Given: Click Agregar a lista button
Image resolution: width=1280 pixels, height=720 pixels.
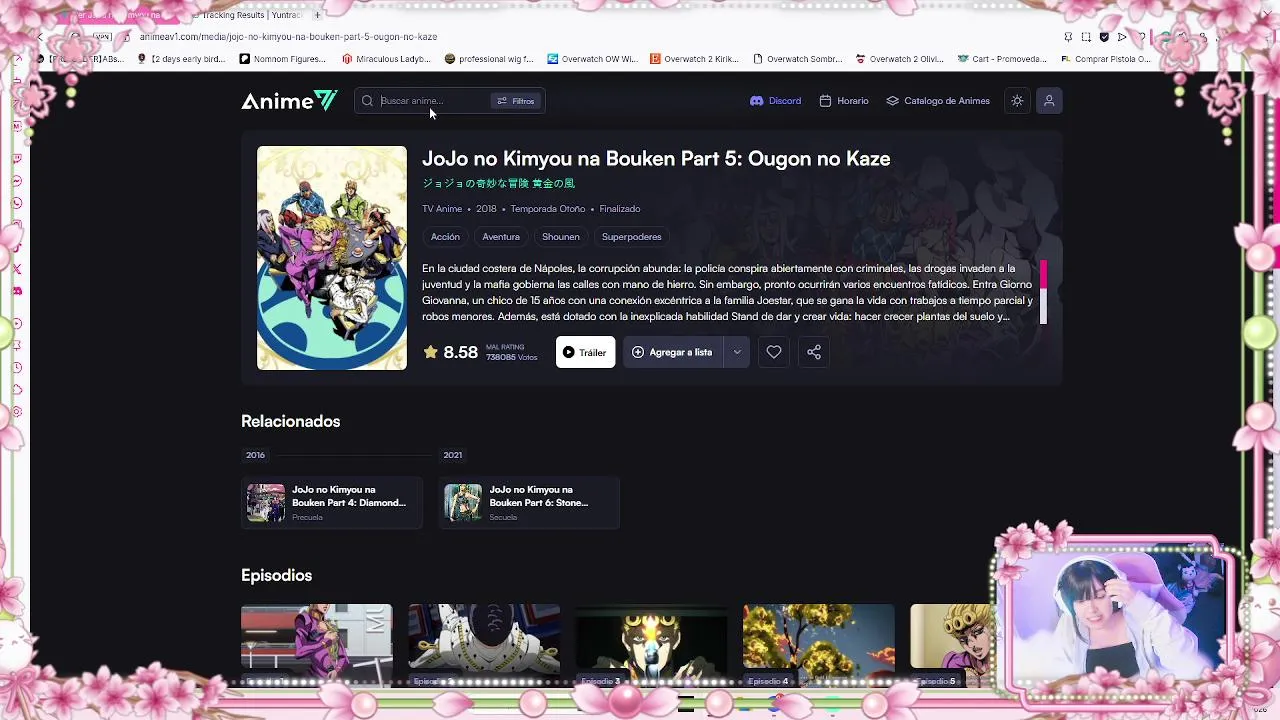Looking at the screenshot, I should (673, 352).
